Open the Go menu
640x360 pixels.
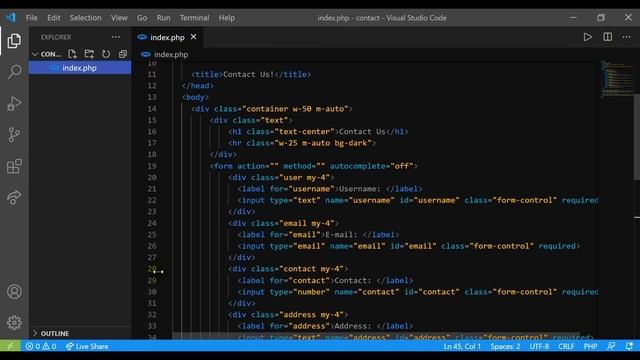[142, 18]
